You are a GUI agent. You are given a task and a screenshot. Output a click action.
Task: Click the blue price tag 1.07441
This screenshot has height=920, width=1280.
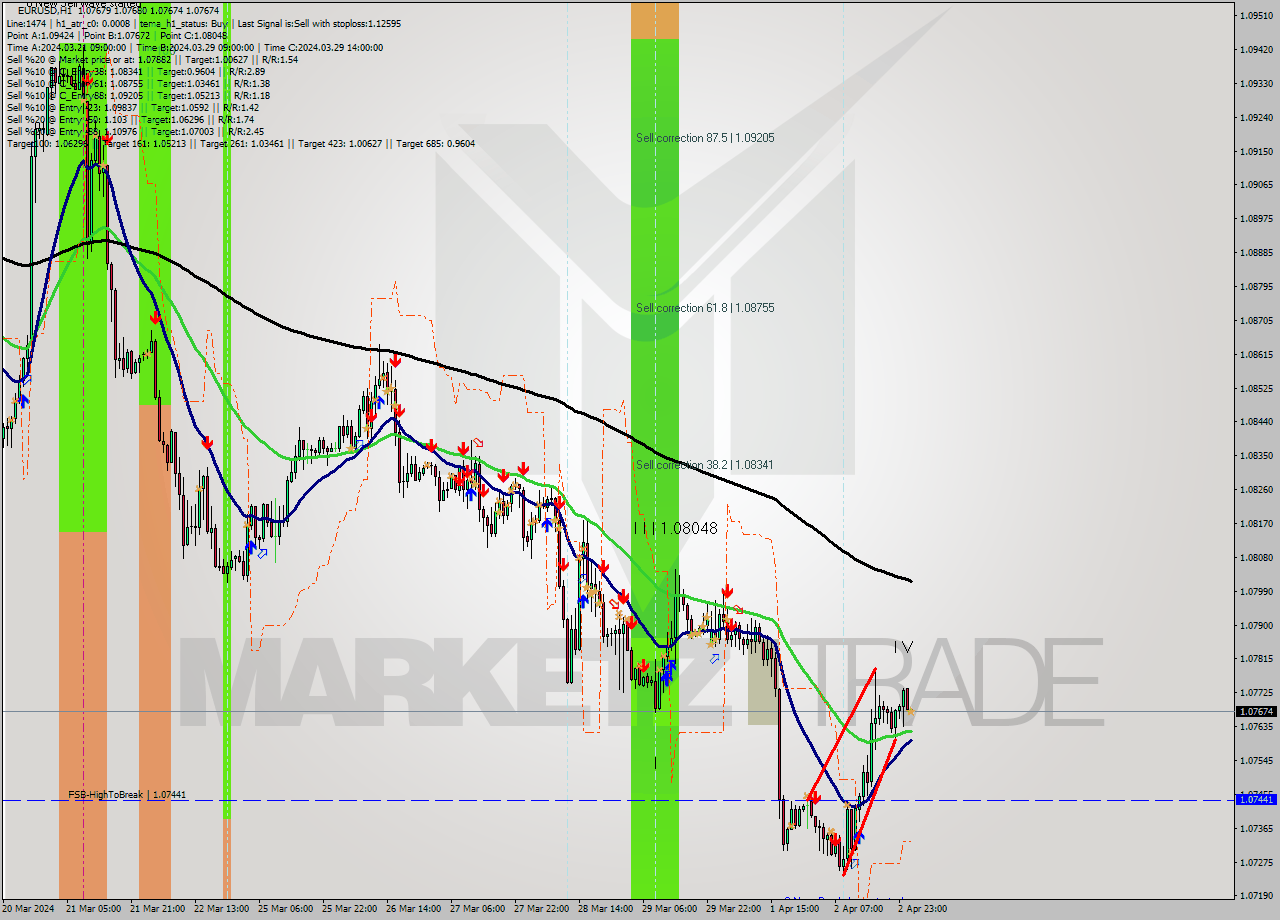(1257, 799)
